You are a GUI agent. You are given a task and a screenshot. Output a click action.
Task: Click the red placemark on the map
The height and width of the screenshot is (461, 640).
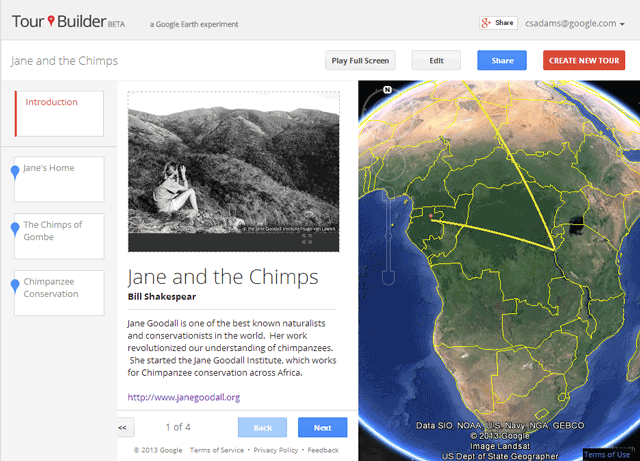pyautogui.click(x=431, y=216)
